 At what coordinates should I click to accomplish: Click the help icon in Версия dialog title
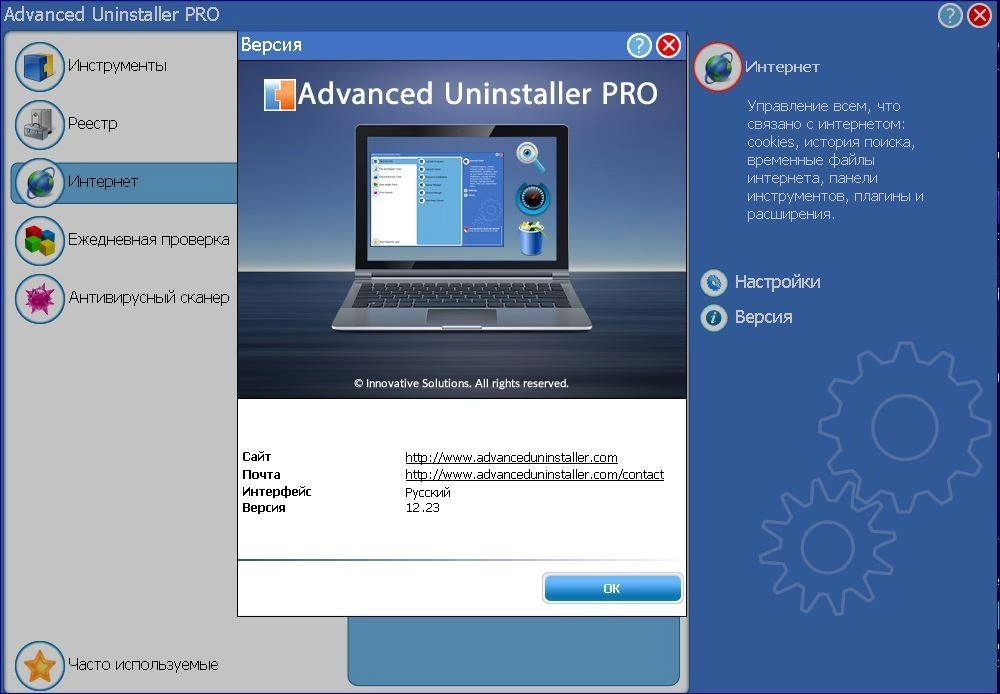click(639, 45)
